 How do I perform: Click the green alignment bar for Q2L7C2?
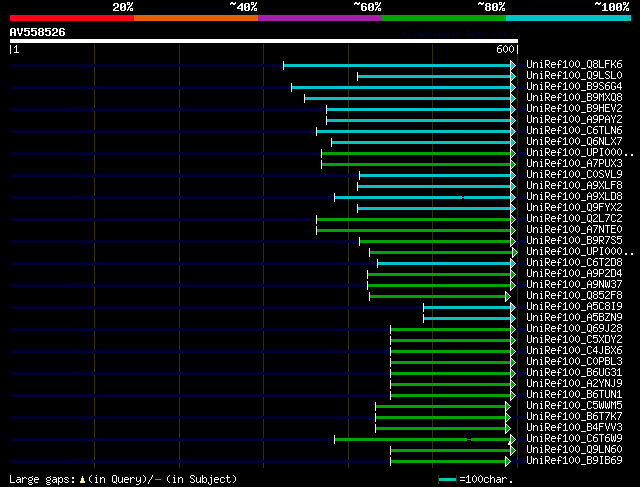pyautogui.click(x=413, y=220)
